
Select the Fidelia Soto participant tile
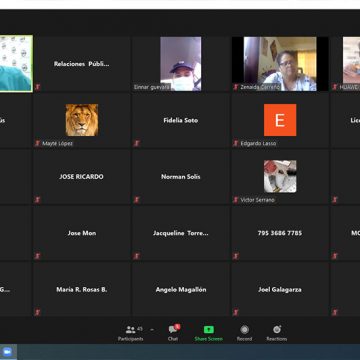[x=181, y=120]
